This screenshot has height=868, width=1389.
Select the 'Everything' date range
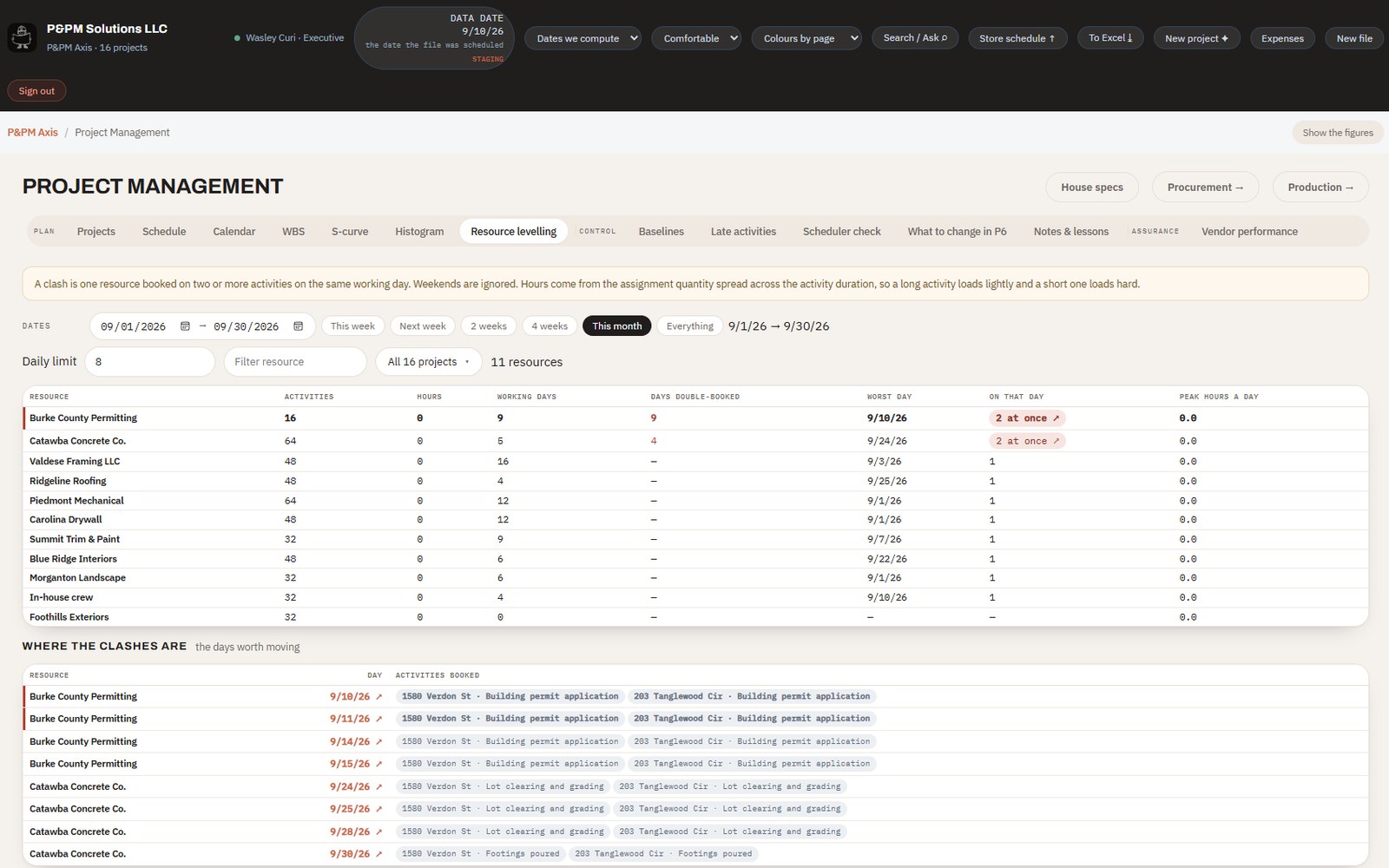[690, 326]
